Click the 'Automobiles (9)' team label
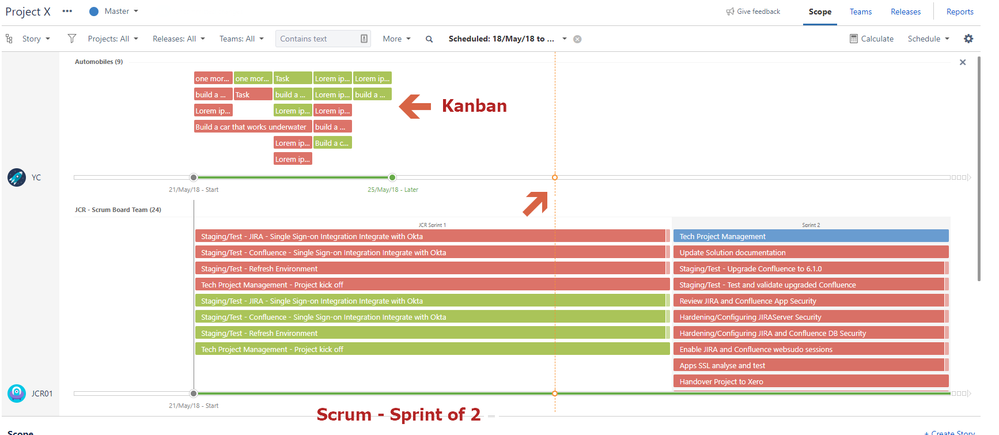 point(99,62)
